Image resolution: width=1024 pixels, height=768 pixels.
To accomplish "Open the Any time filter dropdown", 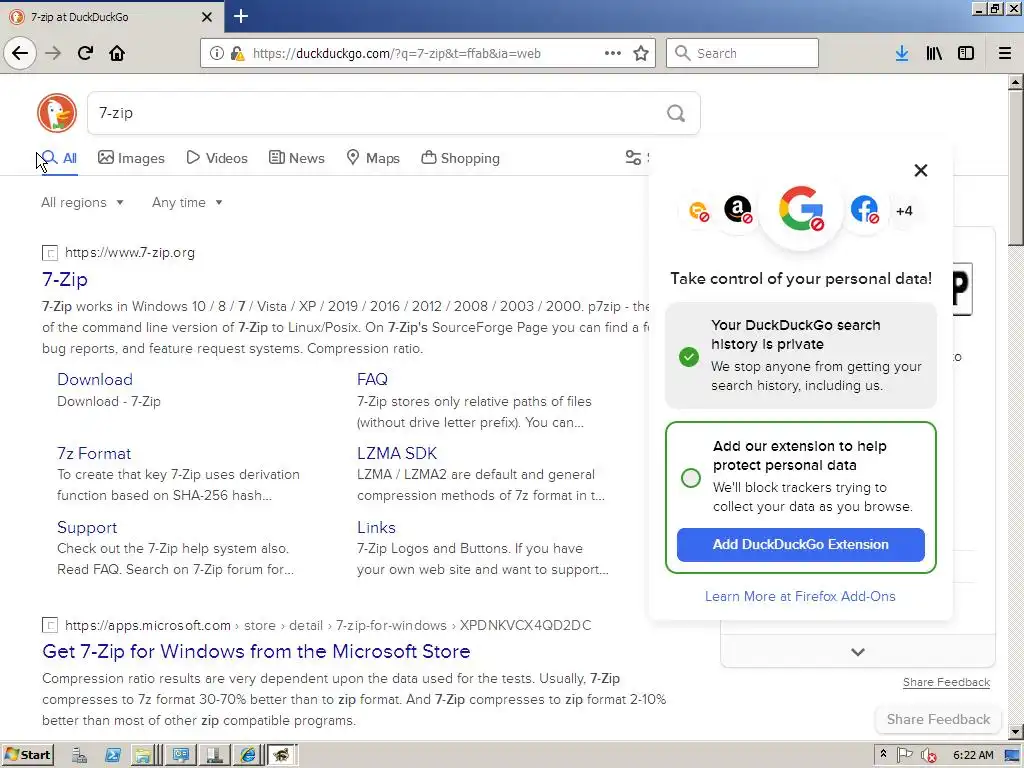I will coord(187,202).
